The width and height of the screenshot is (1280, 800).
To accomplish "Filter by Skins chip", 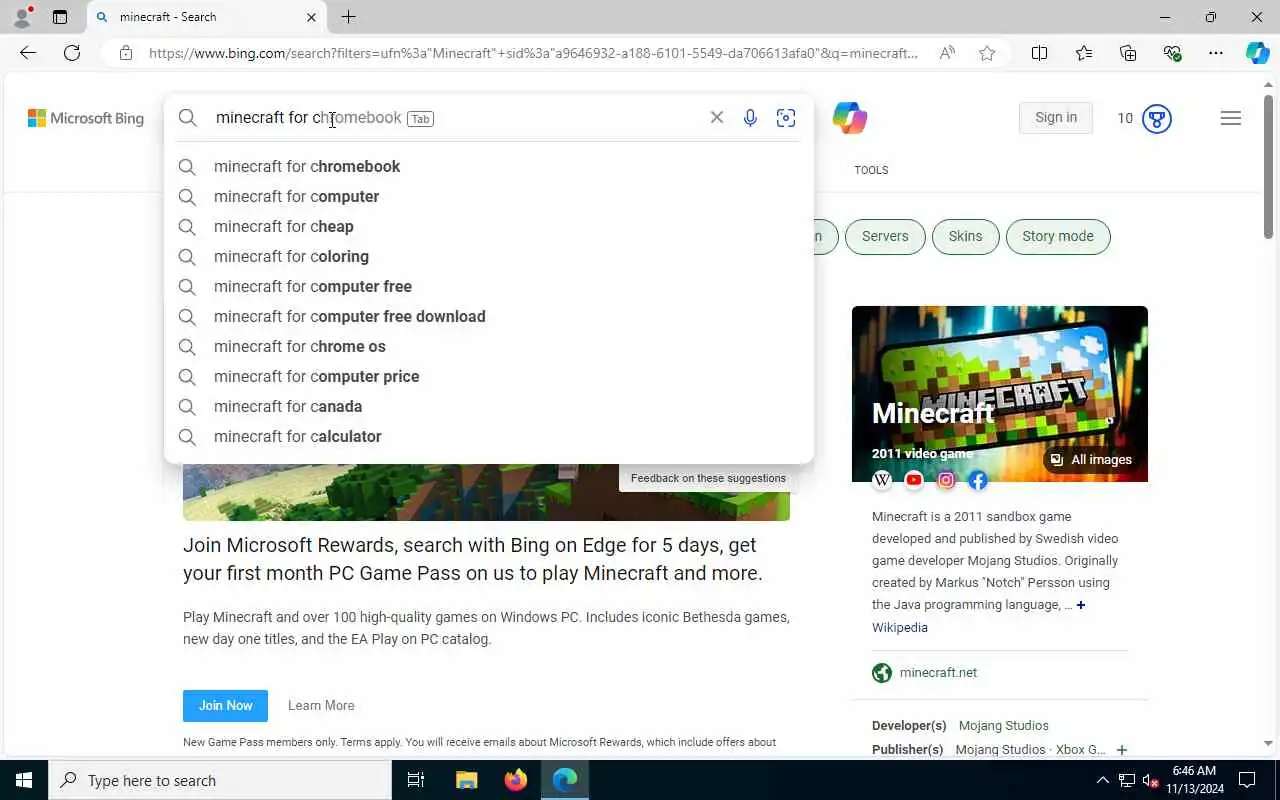I will [965, 237].
